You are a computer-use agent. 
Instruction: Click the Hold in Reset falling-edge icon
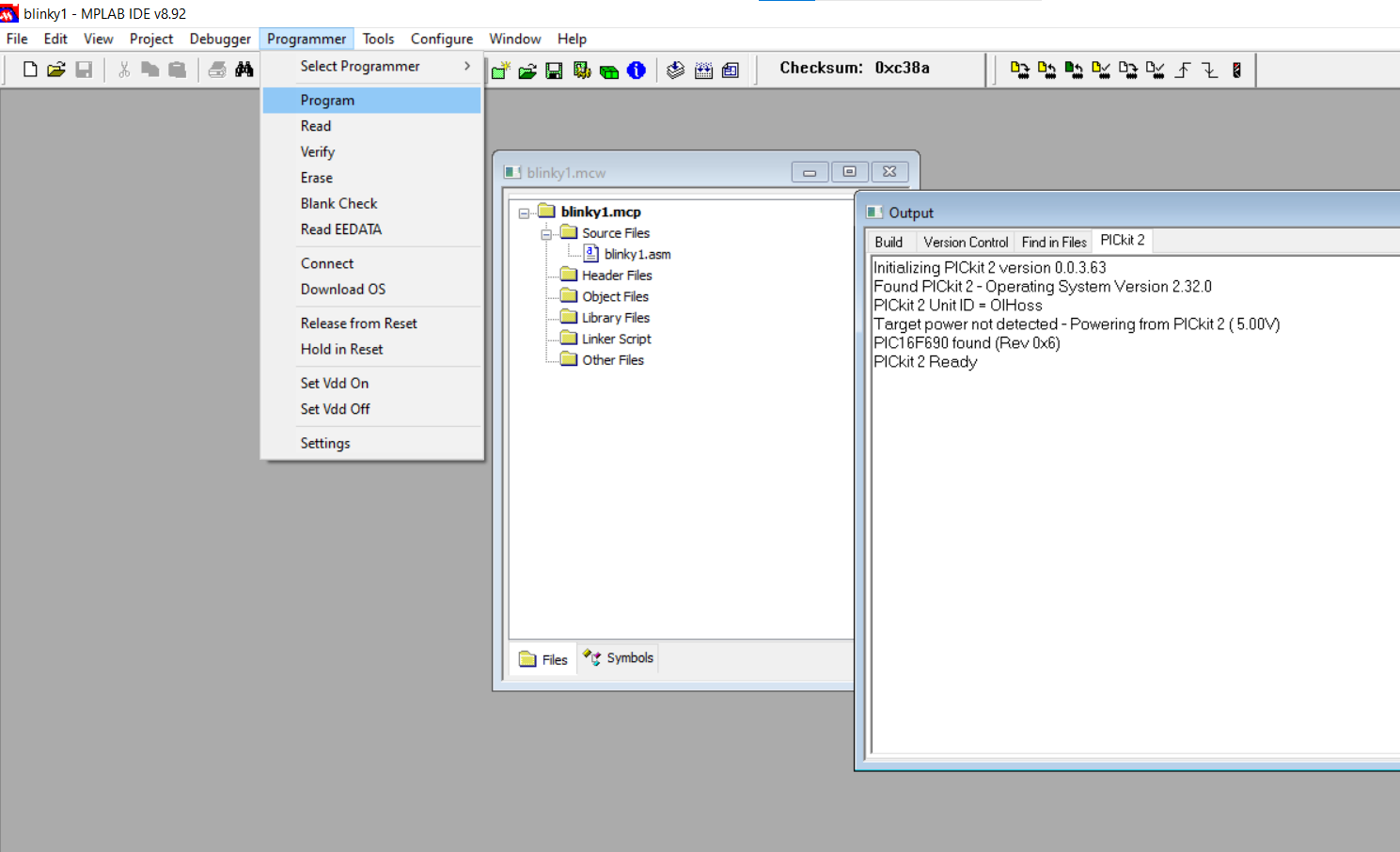pyautogui.click(x=1210, y=70)
